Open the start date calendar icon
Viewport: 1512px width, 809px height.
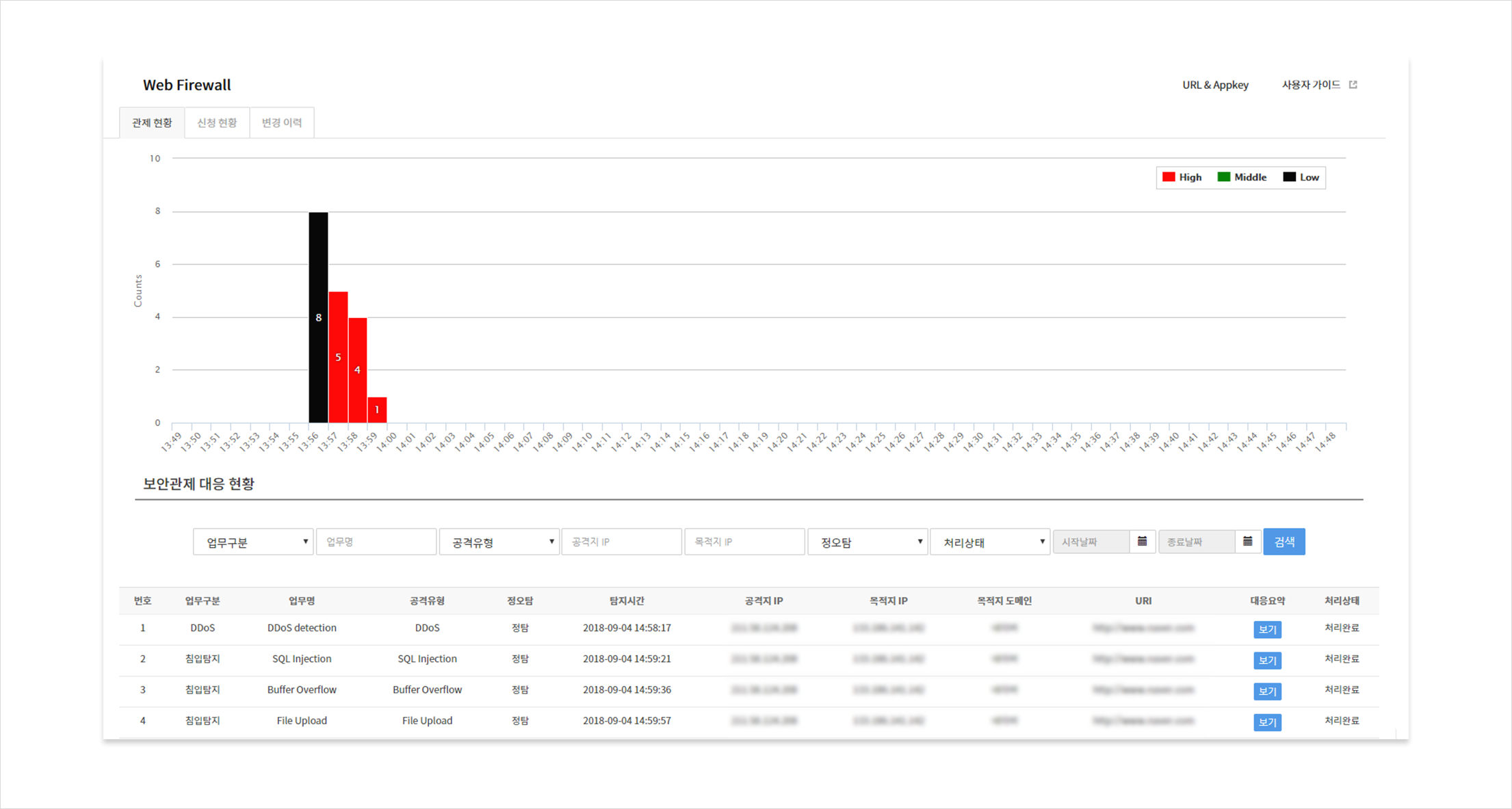1143,542
